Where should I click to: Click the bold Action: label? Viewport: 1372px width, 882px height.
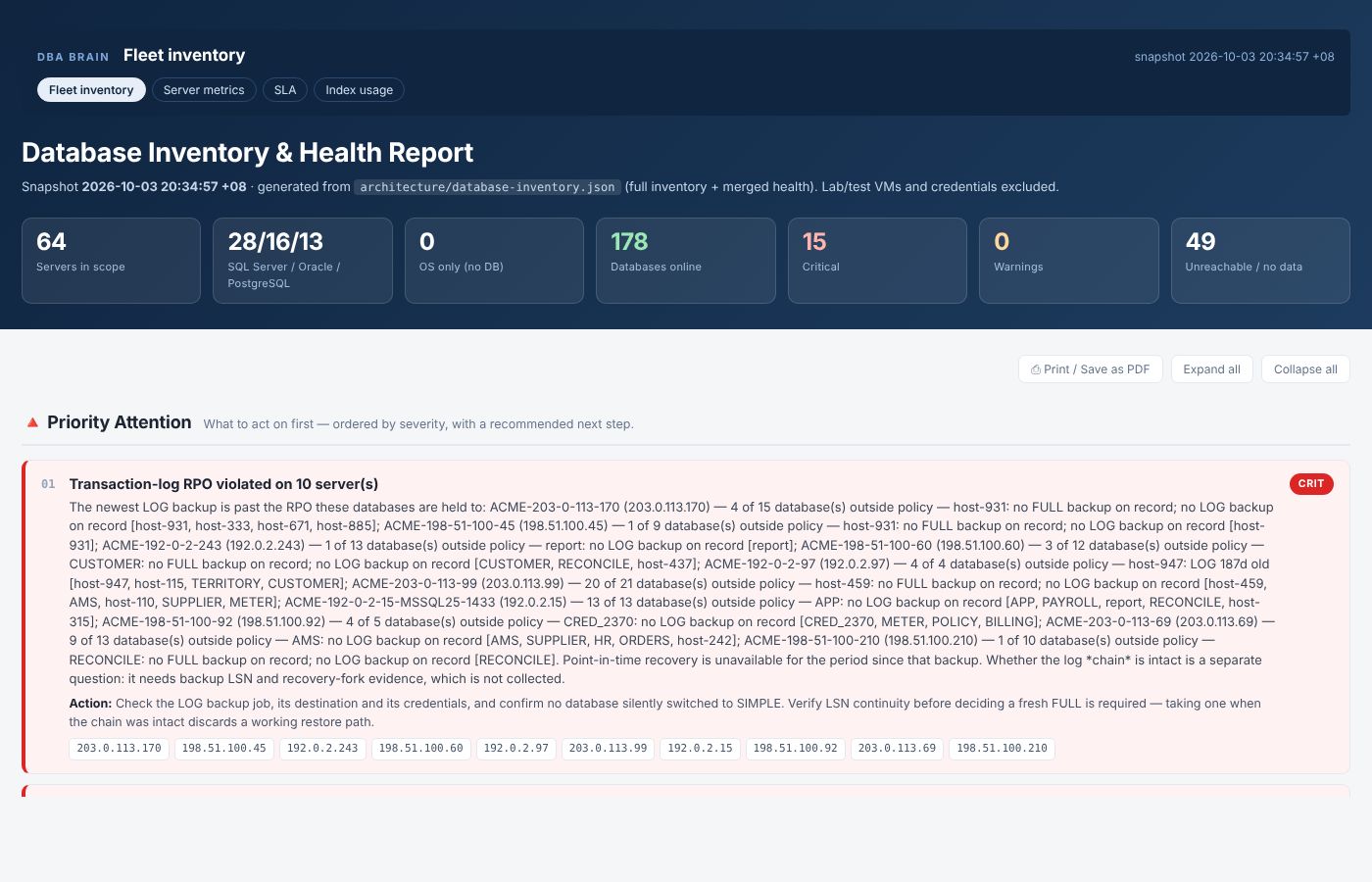[x=90, y=704]
